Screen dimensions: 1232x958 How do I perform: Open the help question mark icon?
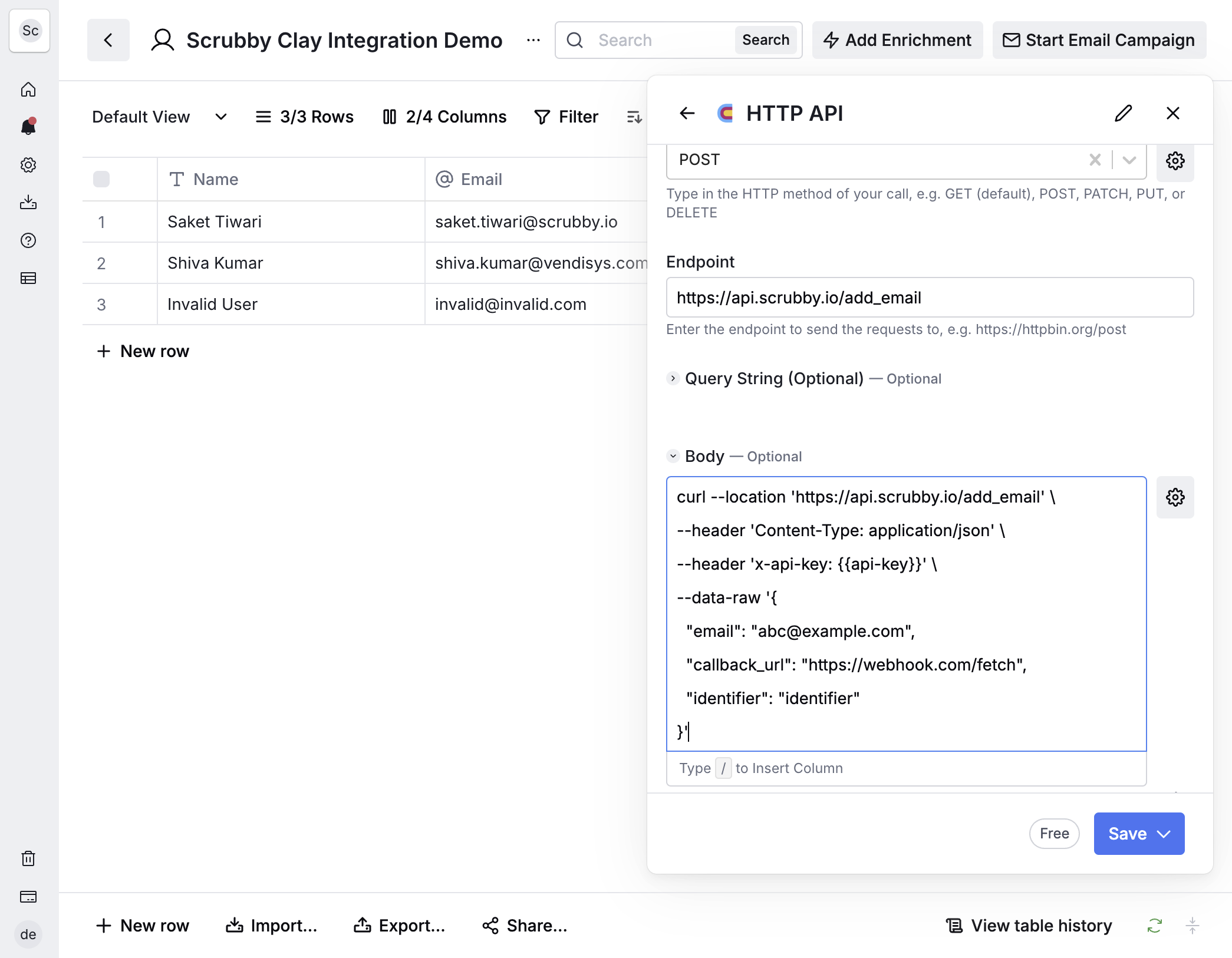pyautogui.click(x=28, y=240)
